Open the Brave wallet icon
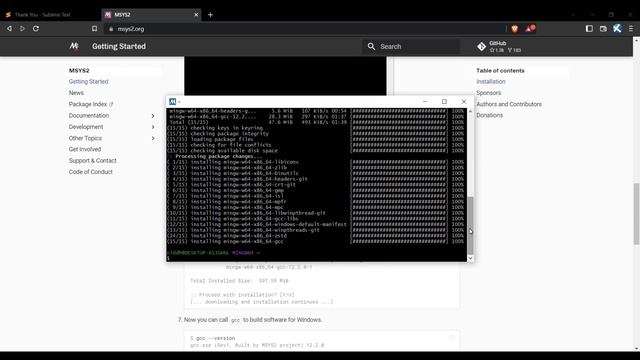640x360 pixels. 603,29
